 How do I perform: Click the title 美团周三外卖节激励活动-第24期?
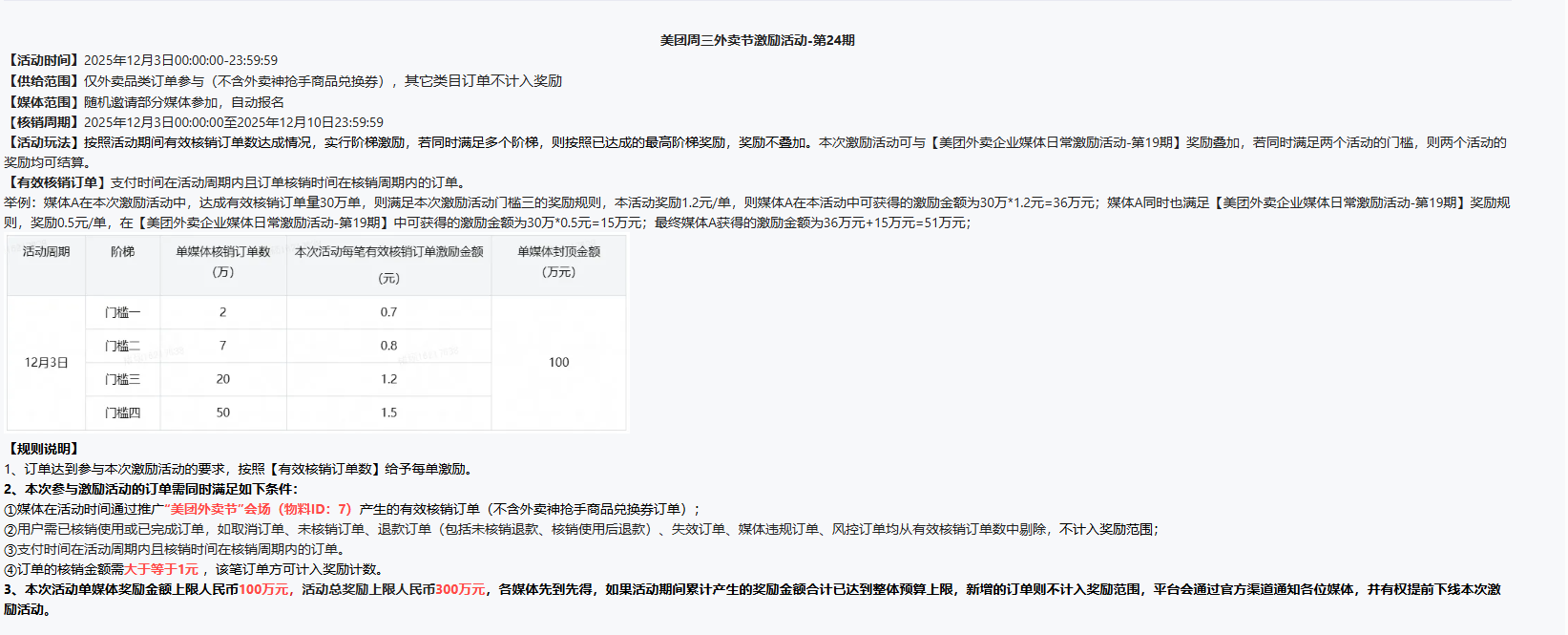pyautogui.click(x=757, y=40)
